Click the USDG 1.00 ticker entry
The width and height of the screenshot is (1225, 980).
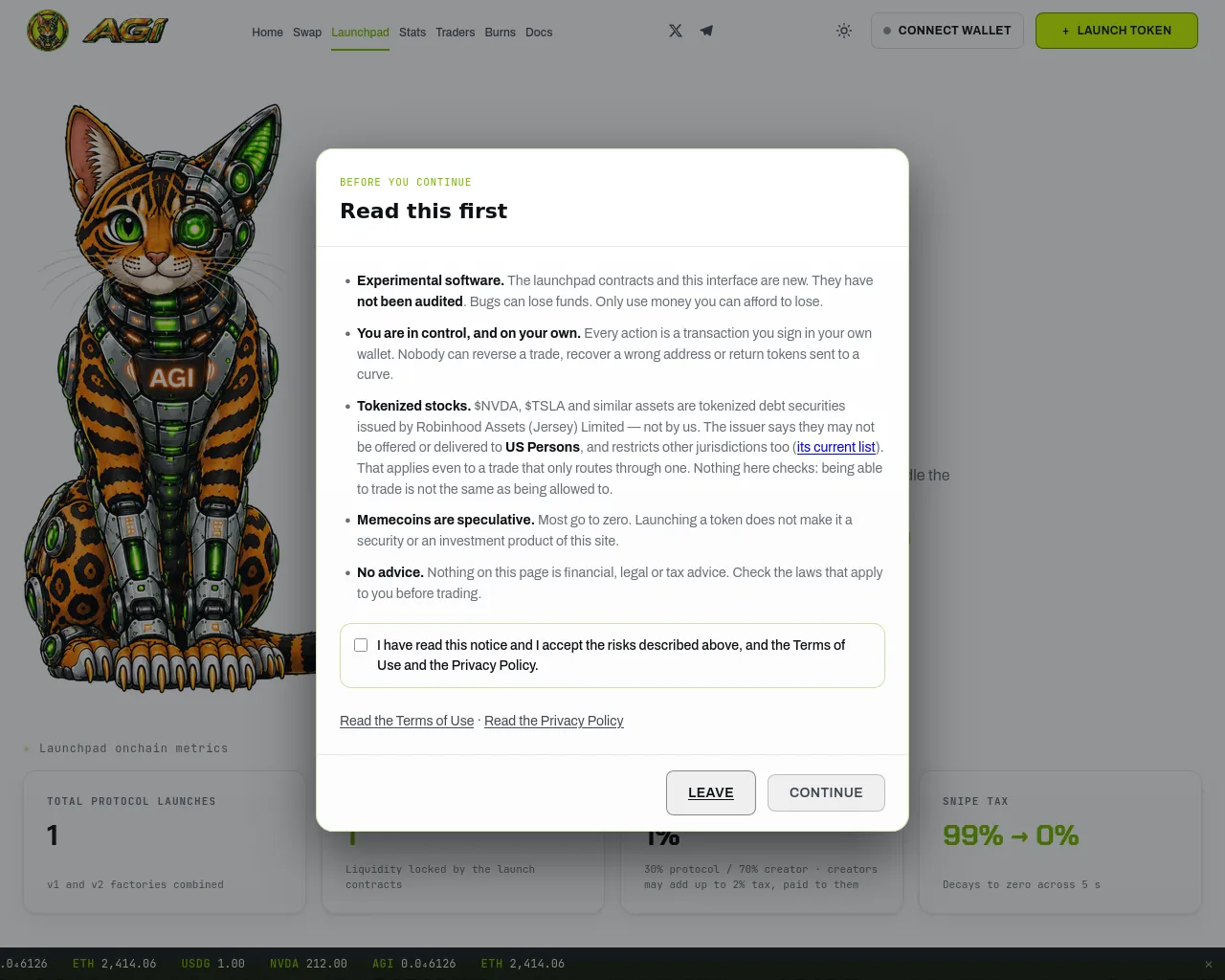(x=212, y=964)
